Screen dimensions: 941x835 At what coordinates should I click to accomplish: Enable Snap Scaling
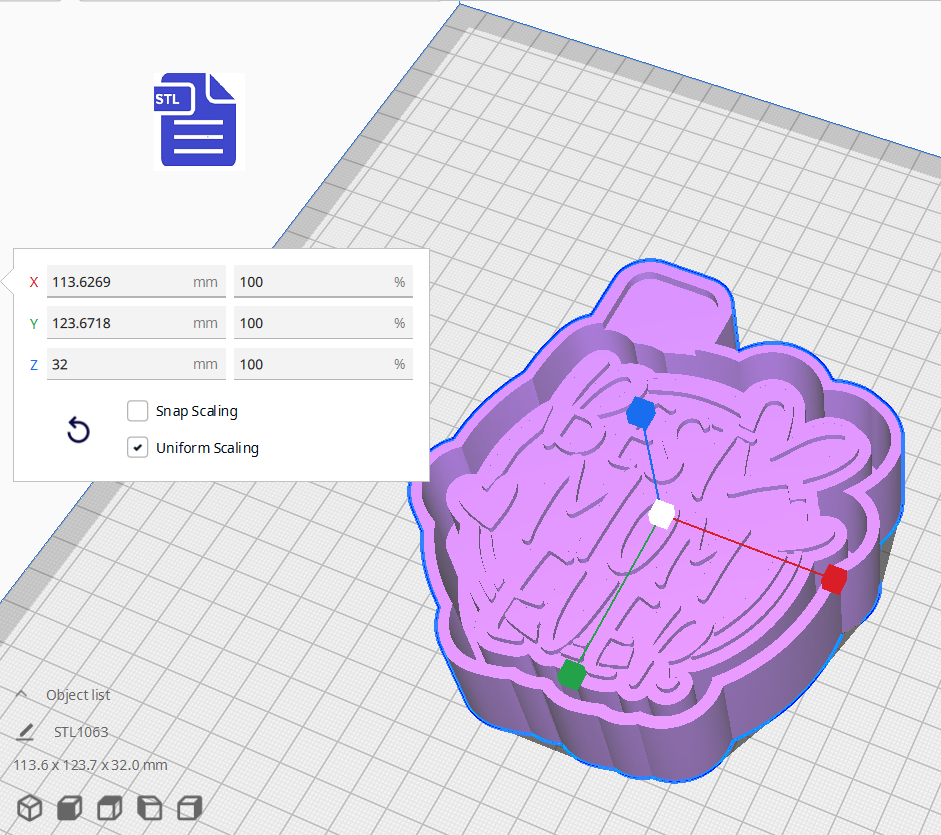pos(137,411)
